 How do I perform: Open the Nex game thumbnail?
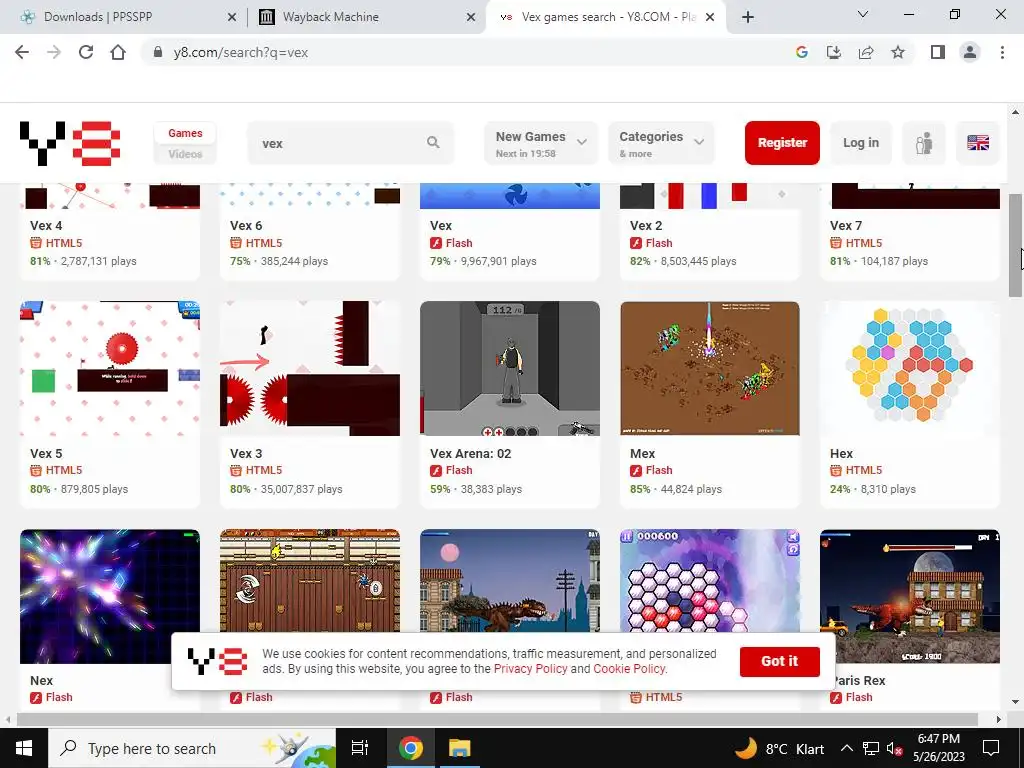point(110,596)
